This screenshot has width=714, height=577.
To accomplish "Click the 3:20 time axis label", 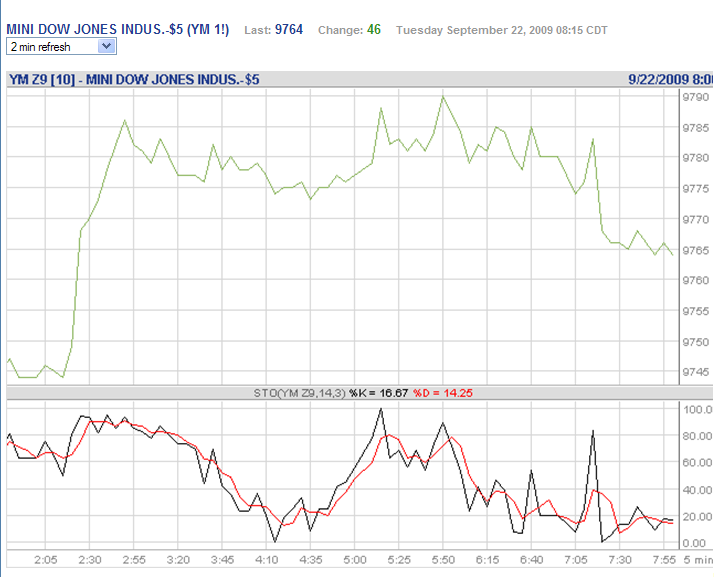I will tap(178, 560).
